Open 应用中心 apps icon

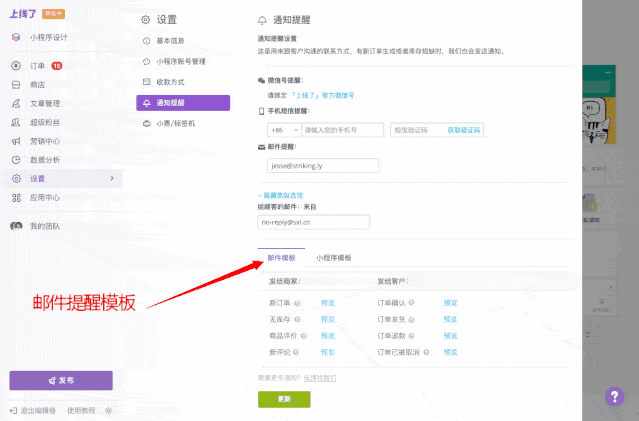16,198
